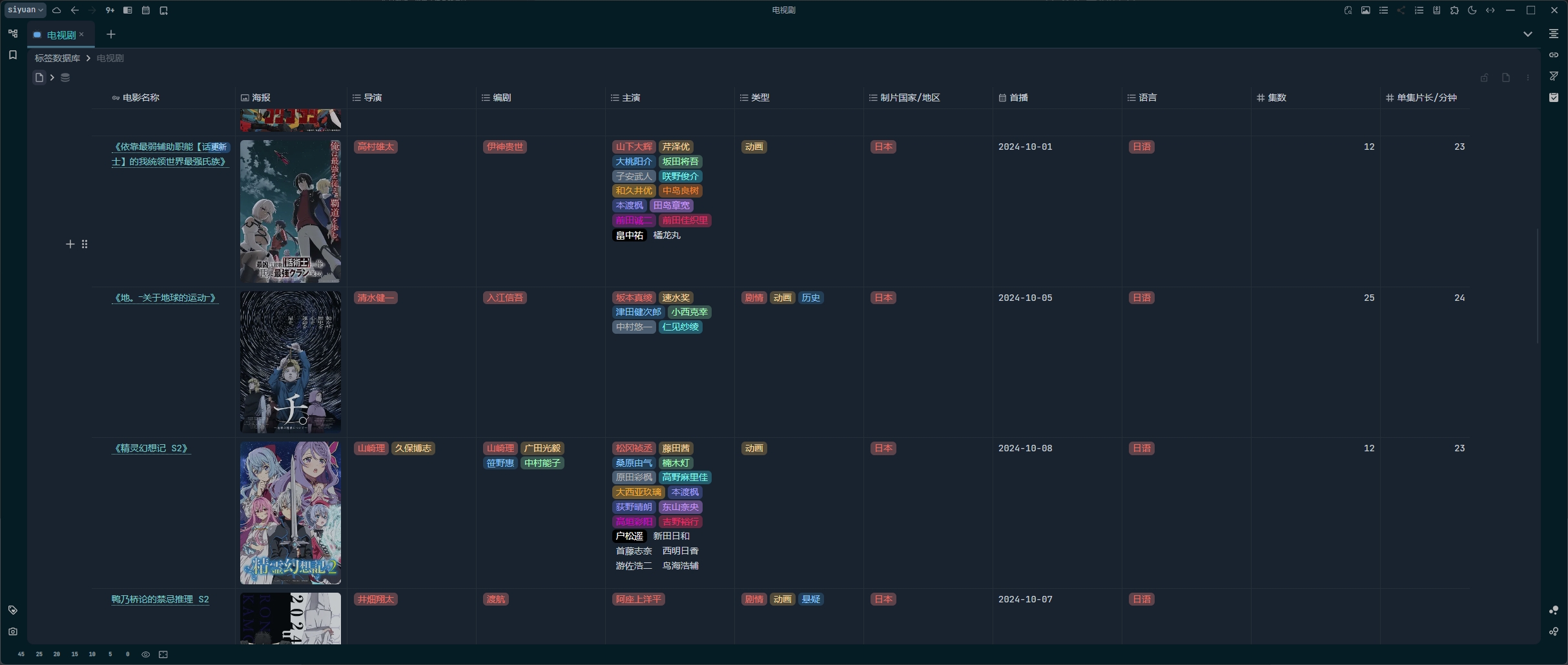Click the filter-edit icon on right dock
This screenshot has height=665, width=1568.
point(1554,76)
